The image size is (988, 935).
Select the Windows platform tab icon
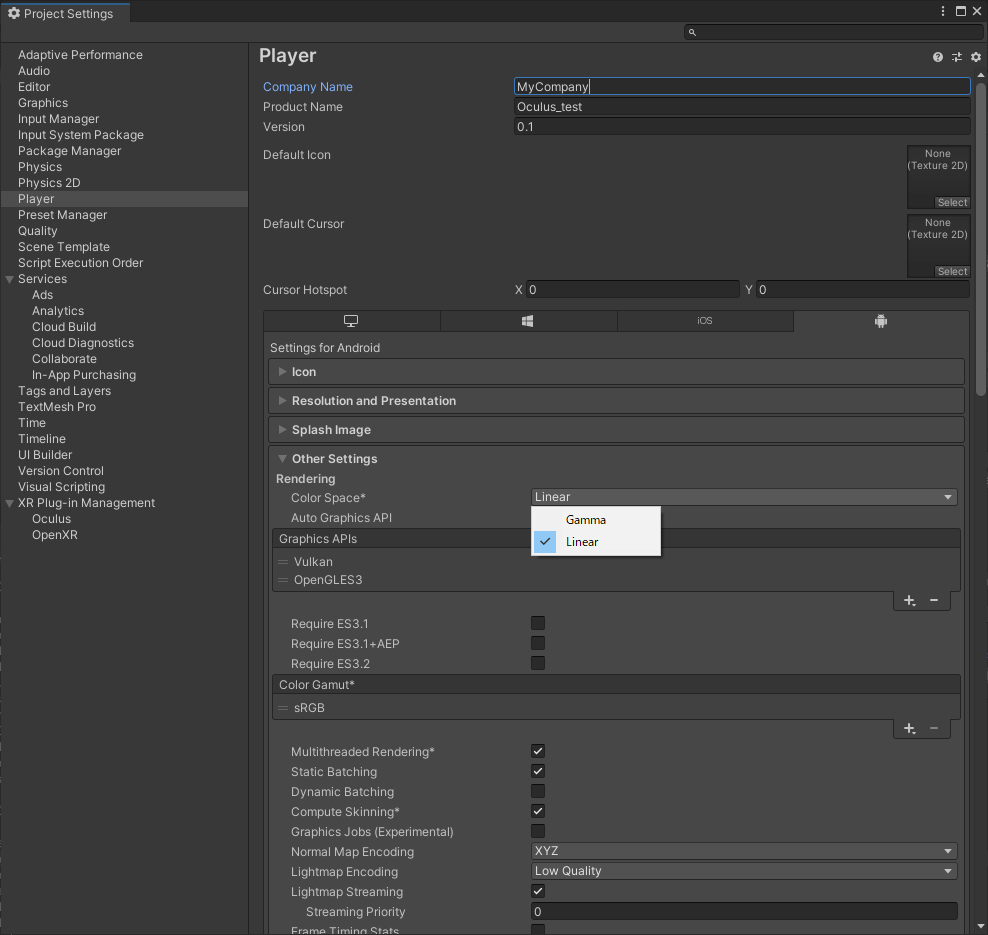[528, 321]
